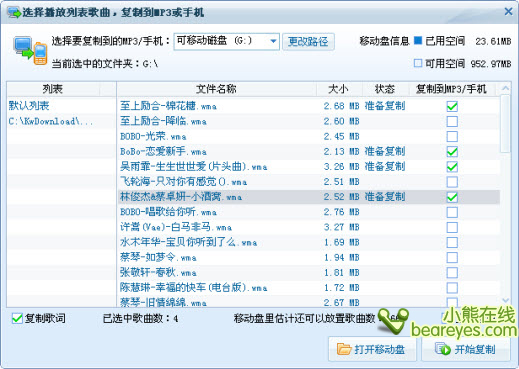Click the empty 可用空间 legend square
The image size is (519, 369).
click(418, 63)
